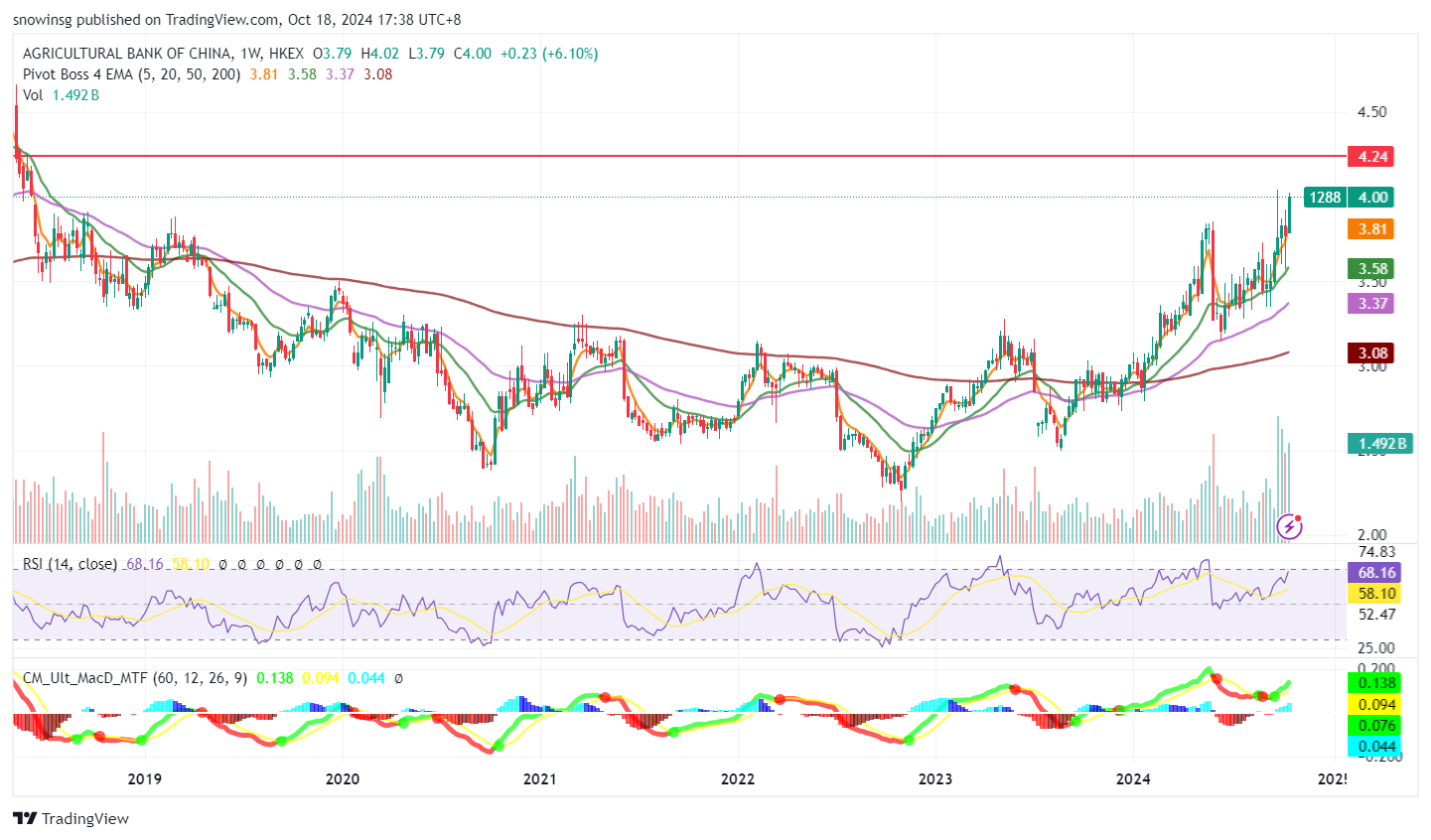Click the 74.83 RSI scale label
The height and width of the screenshot is (840, 1431).
(x=1376, y=552)
